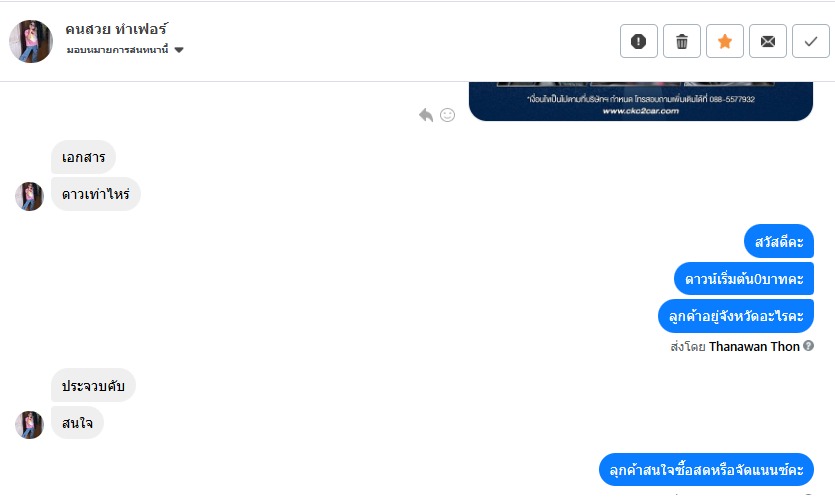
Task: Open the emoji reaction smiley icon
Action: click(447, 115)
